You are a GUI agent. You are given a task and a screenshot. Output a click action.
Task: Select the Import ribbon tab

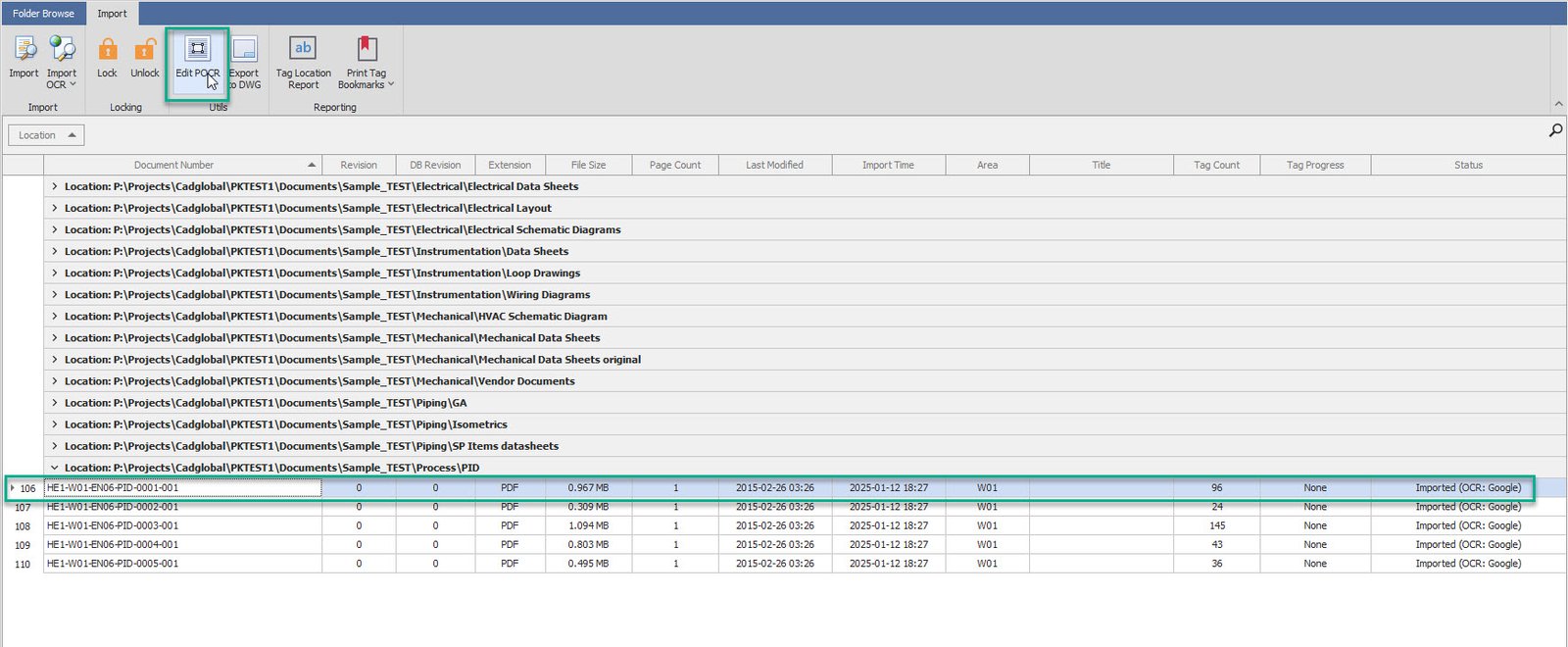(112, 14)
